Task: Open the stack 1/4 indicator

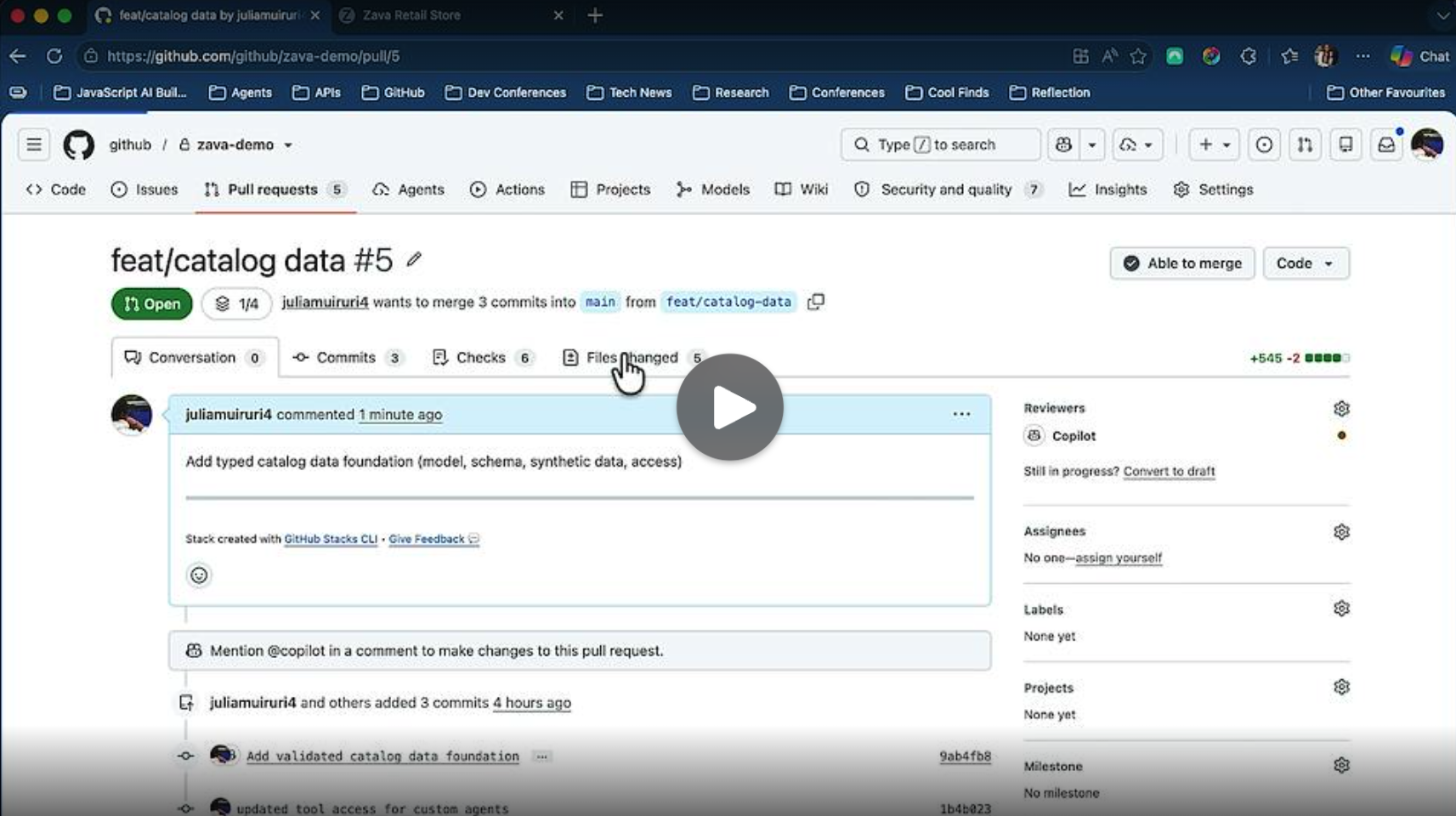Action: pos(237,303)
